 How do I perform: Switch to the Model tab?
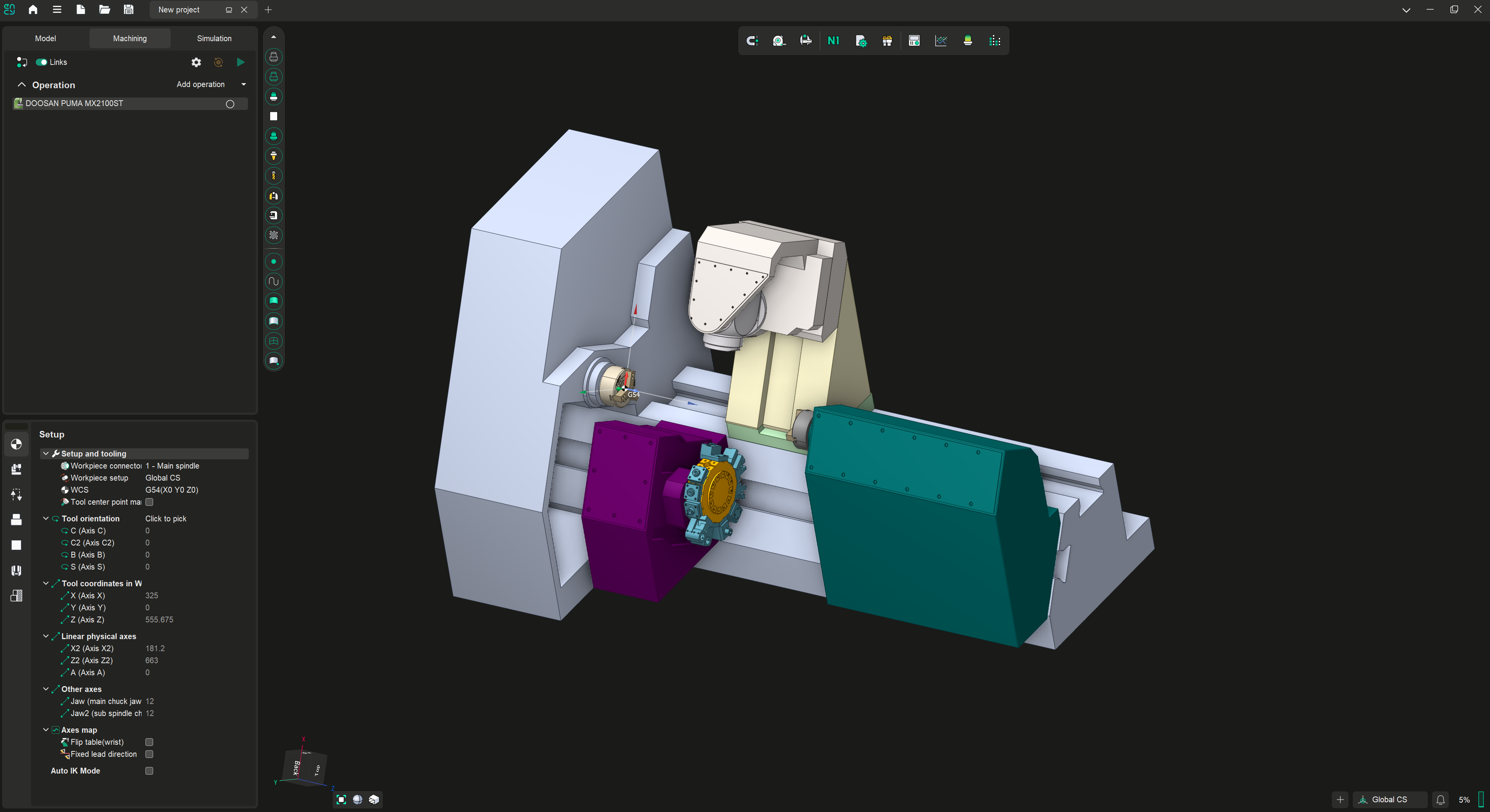point(45,38)
